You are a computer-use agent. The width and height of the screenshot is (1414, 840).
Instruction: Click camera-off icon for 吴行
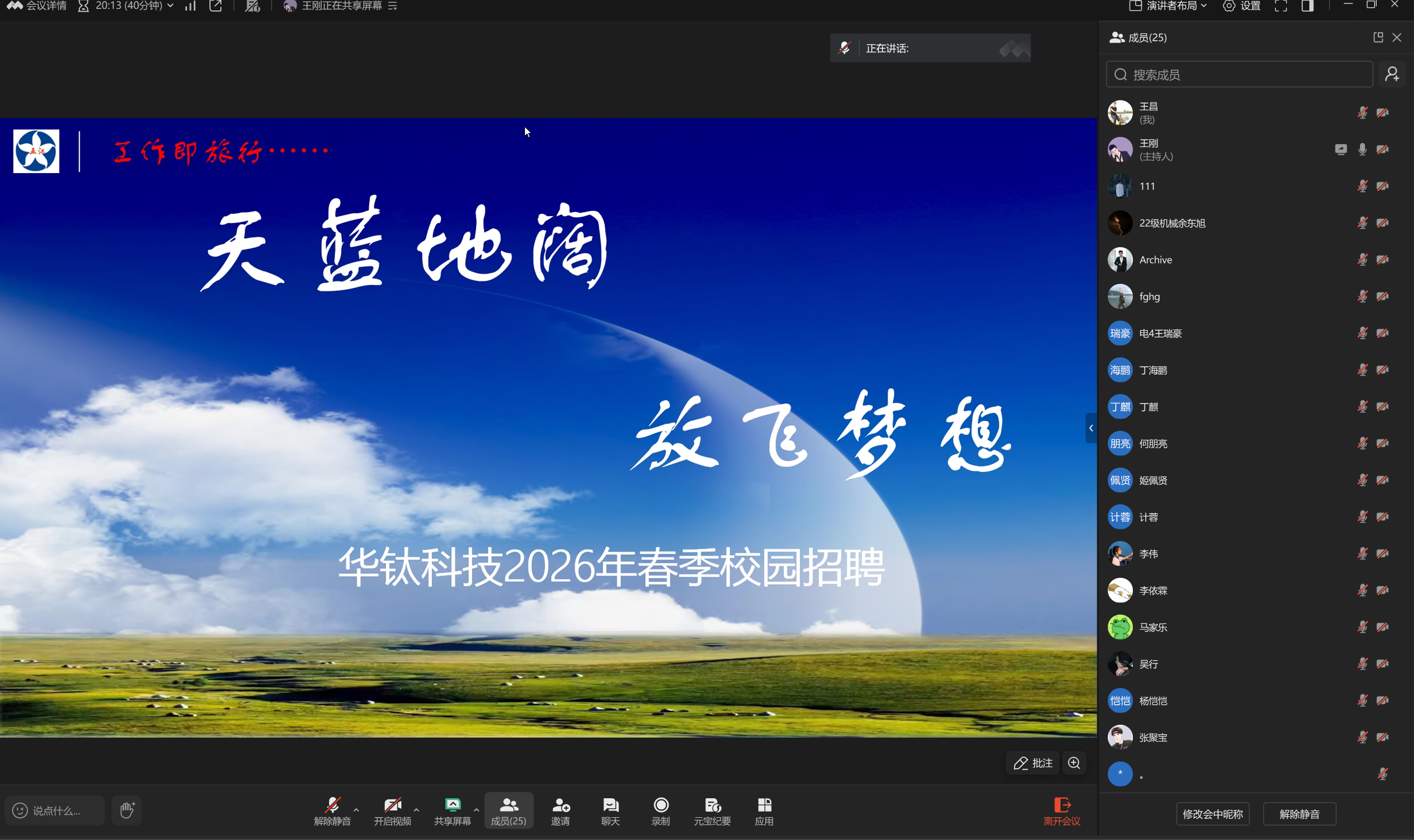tap(1383, 664)
